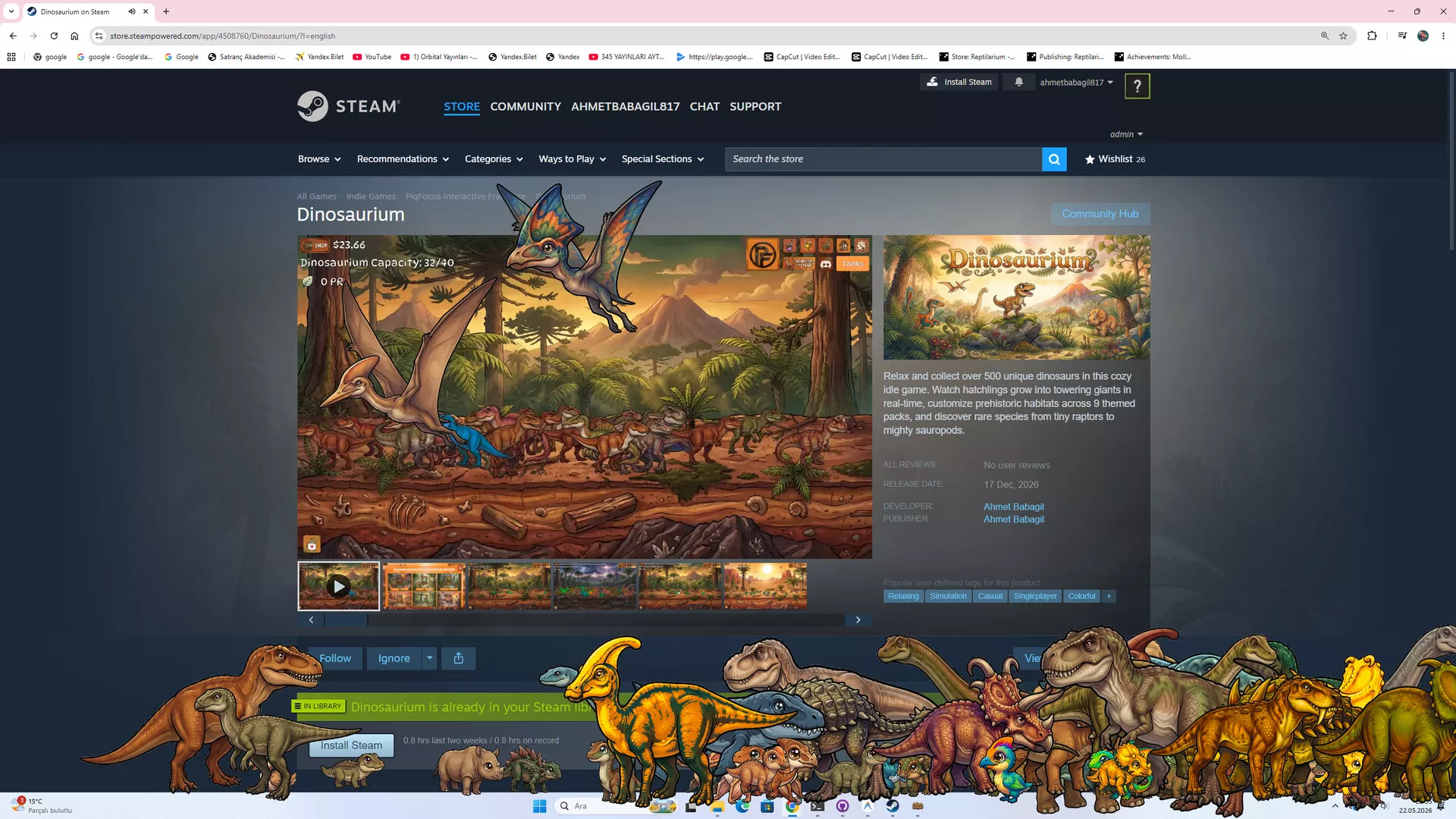Viewport: 1456px width, 819px height.
Task: Click the Steam logo in the header
Action: click(x=348, y=106)
